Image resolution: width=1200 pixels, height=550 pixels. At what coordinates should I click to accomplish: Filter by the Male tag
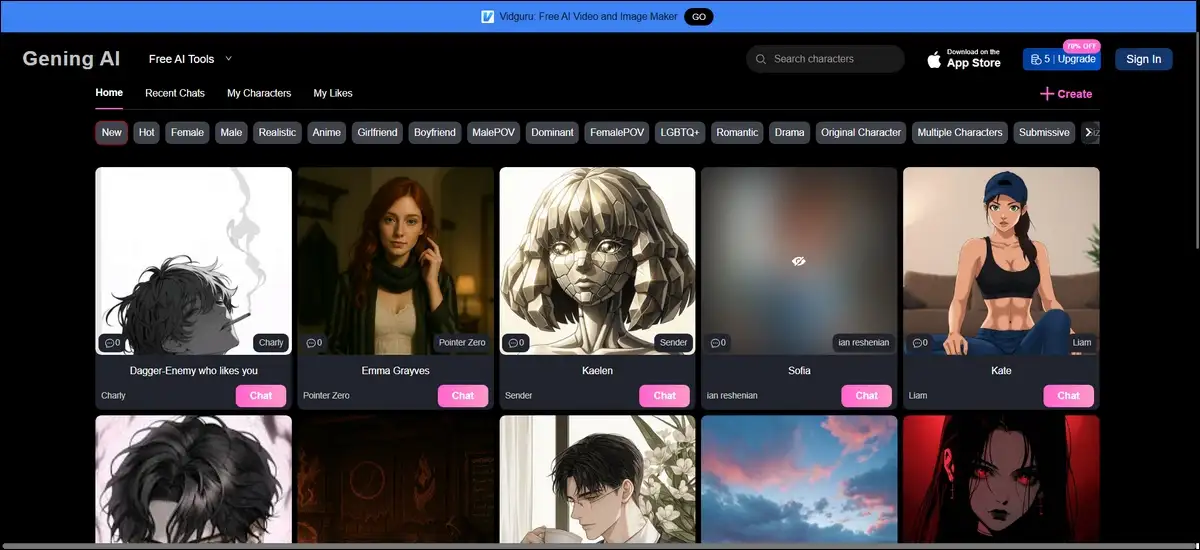point(231,132)
